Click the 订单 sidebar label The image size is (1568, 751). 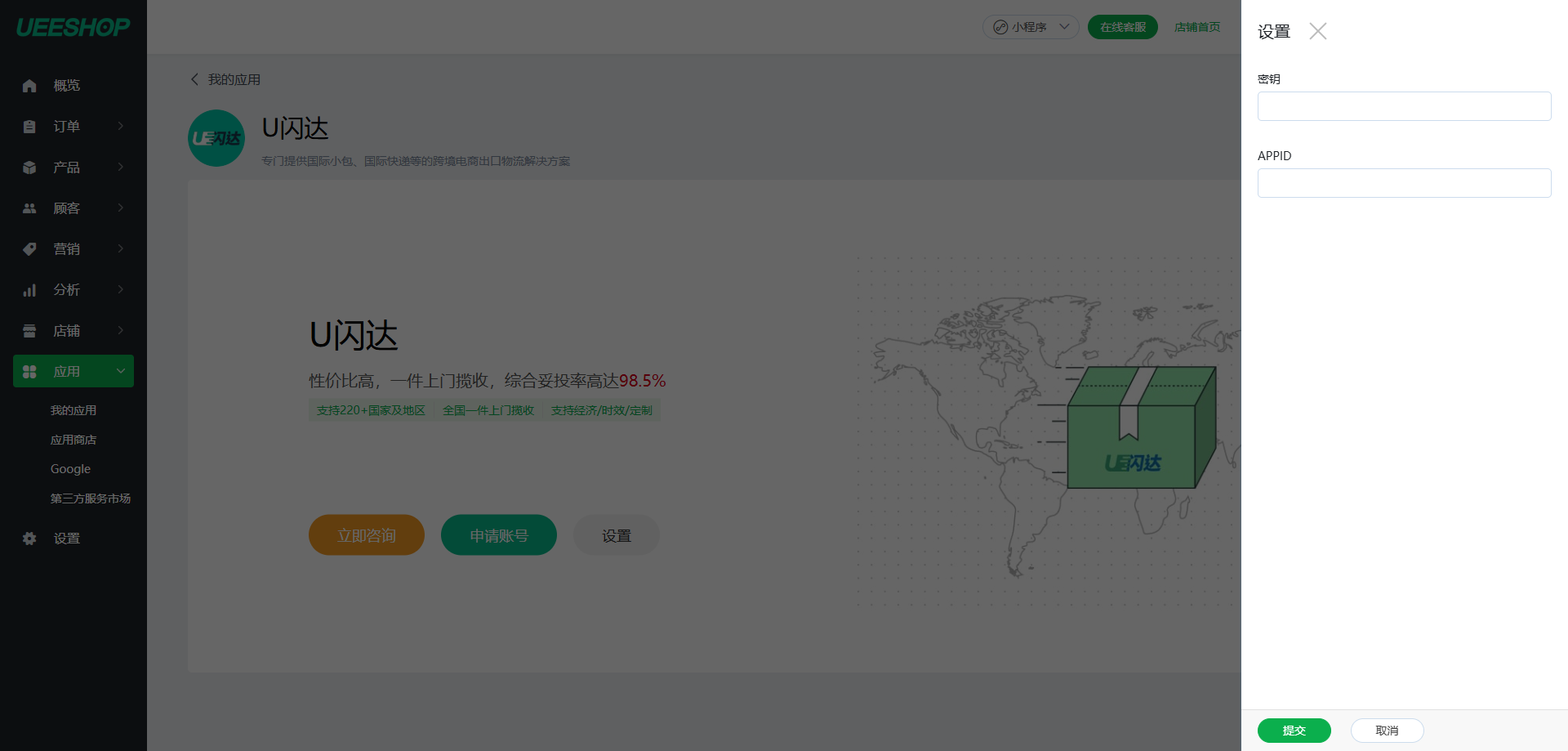coord(67,126)
